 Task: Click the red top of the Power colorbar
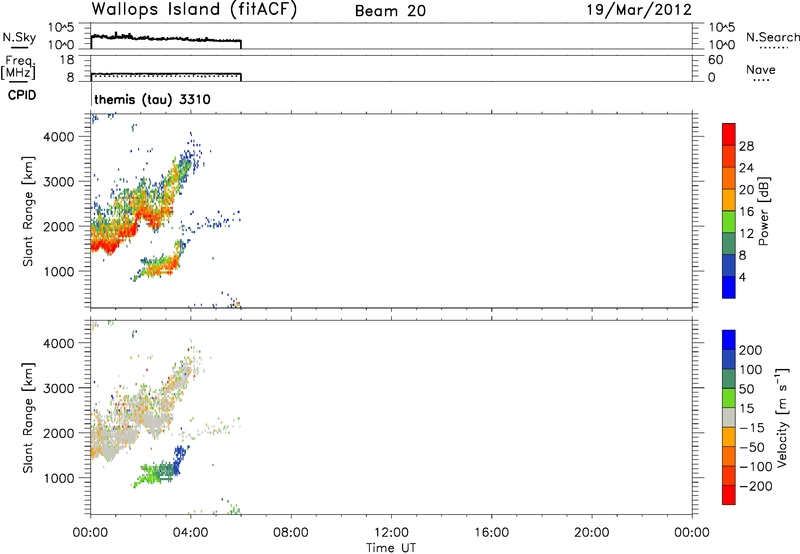(x=729, y=134)
